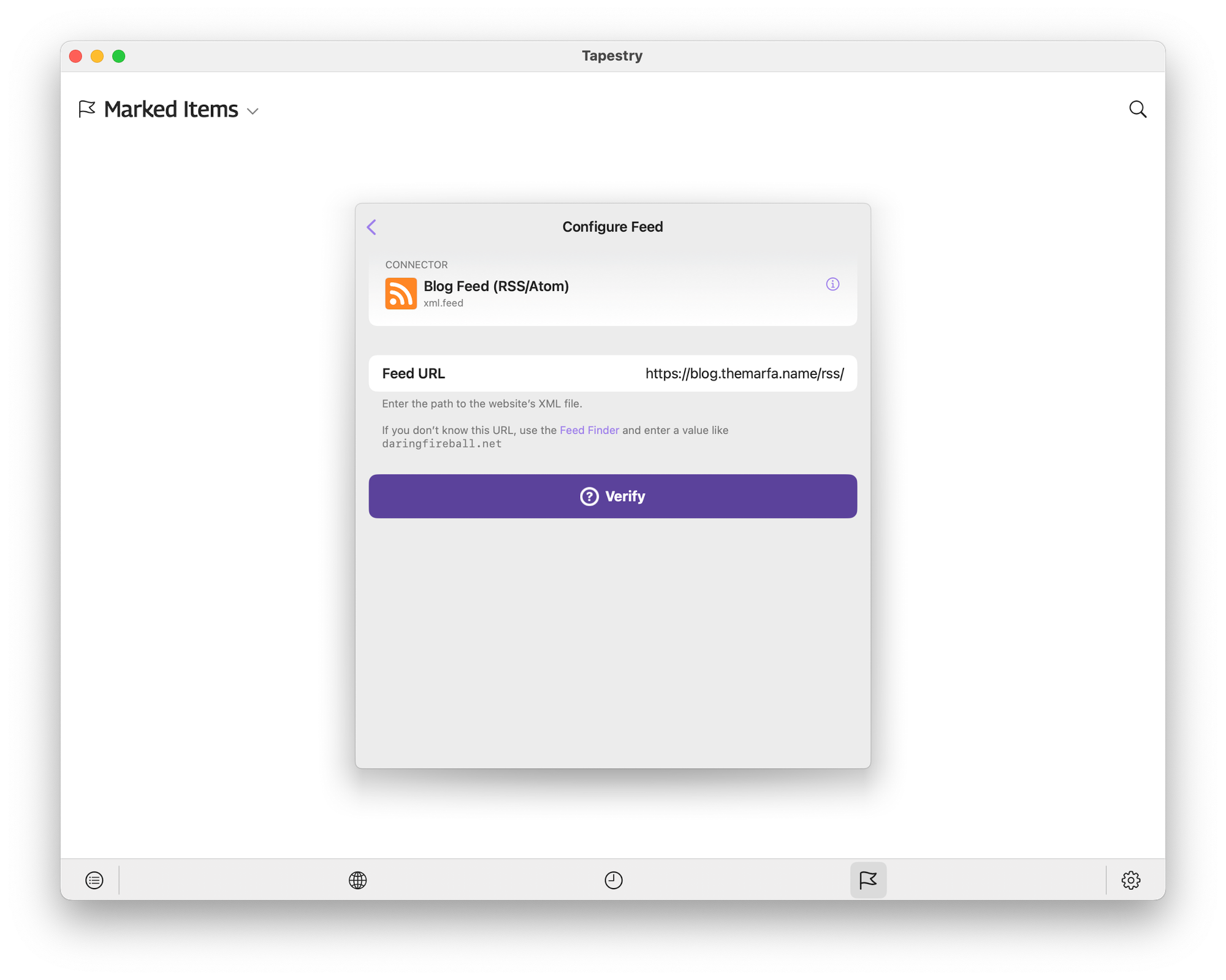The height and width of the screenshot is (980, 1226).
Task: Minimize the Tapestry window
Action: click(x=97, y=56)
